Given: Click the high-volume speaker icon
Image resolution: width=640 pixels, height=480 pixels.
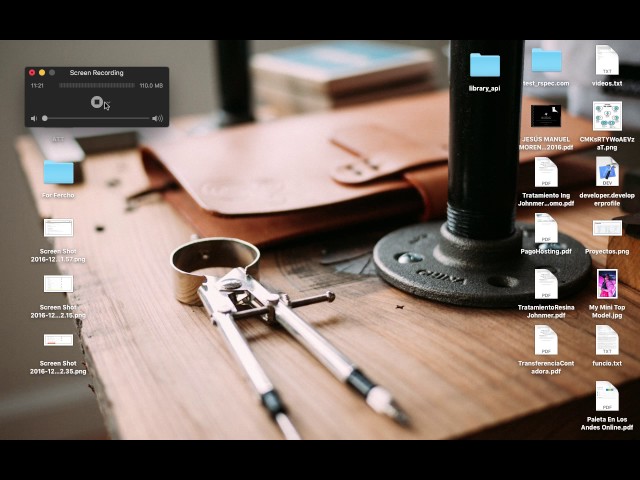Looking at the screenshot, I should pos(157,119).
